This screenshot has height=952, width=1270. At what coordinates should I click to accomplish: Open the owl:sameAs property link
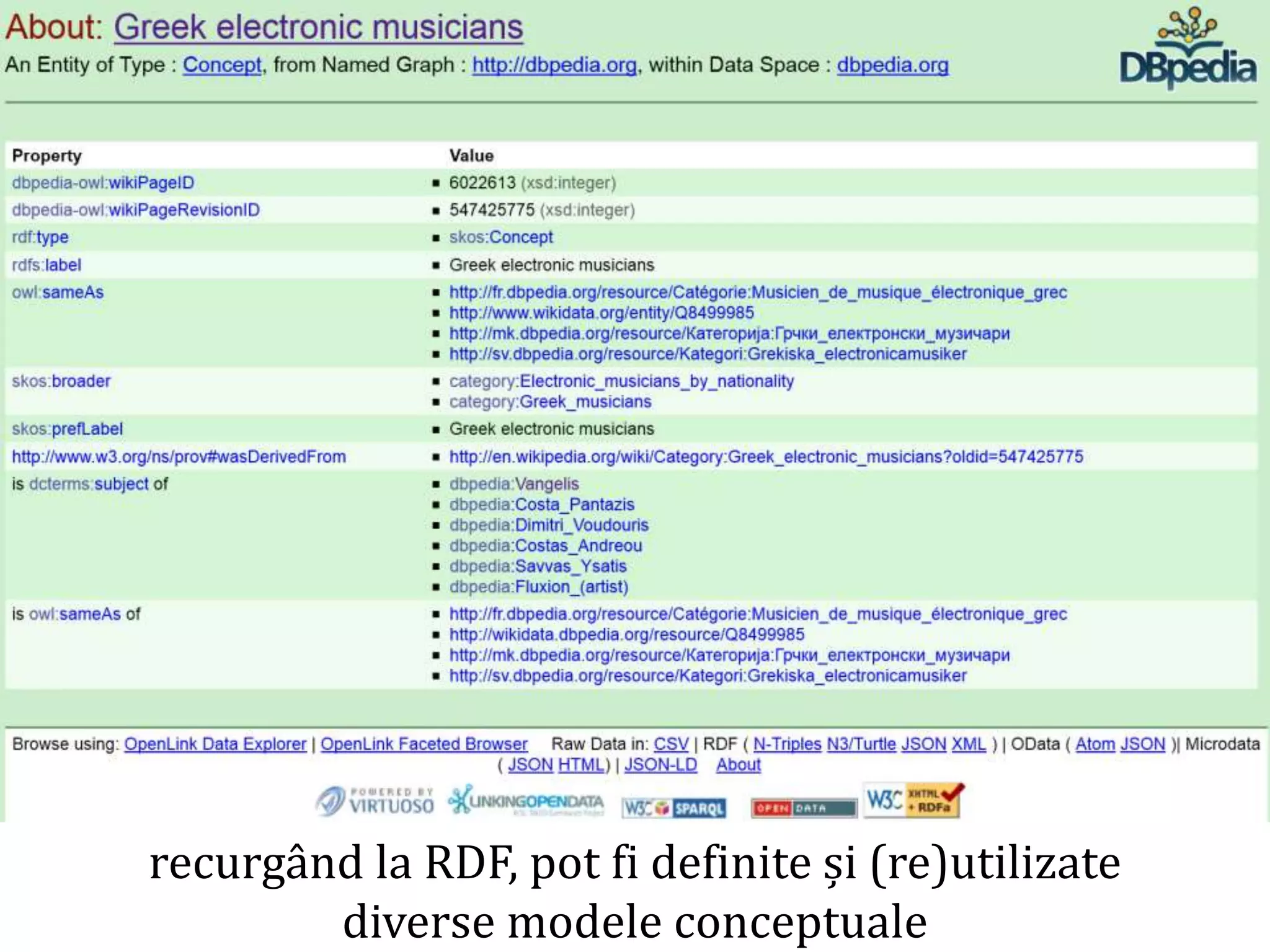click(58, 293)
